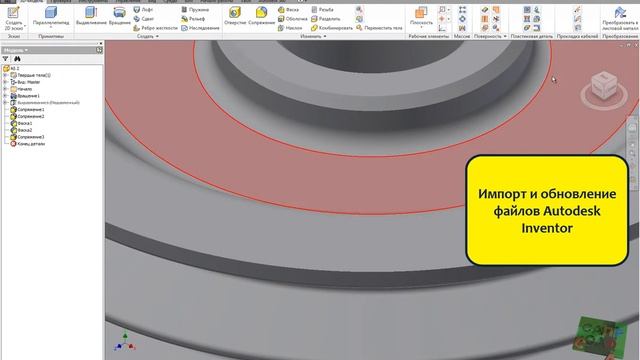Choose the Лофт tool

coord(143,9)
